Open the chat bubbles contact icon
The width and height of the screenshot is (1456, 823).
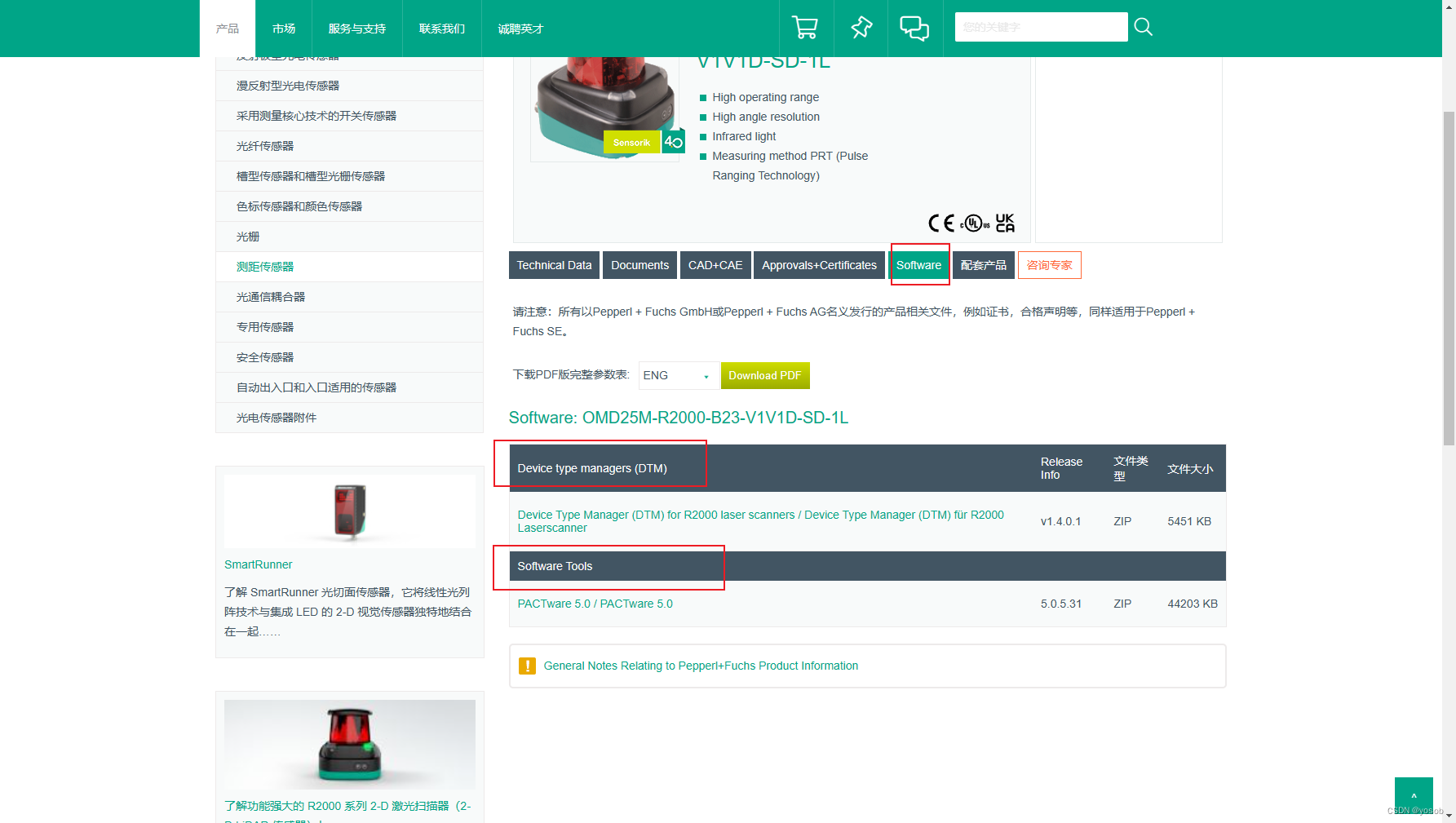tap(914, 28)
